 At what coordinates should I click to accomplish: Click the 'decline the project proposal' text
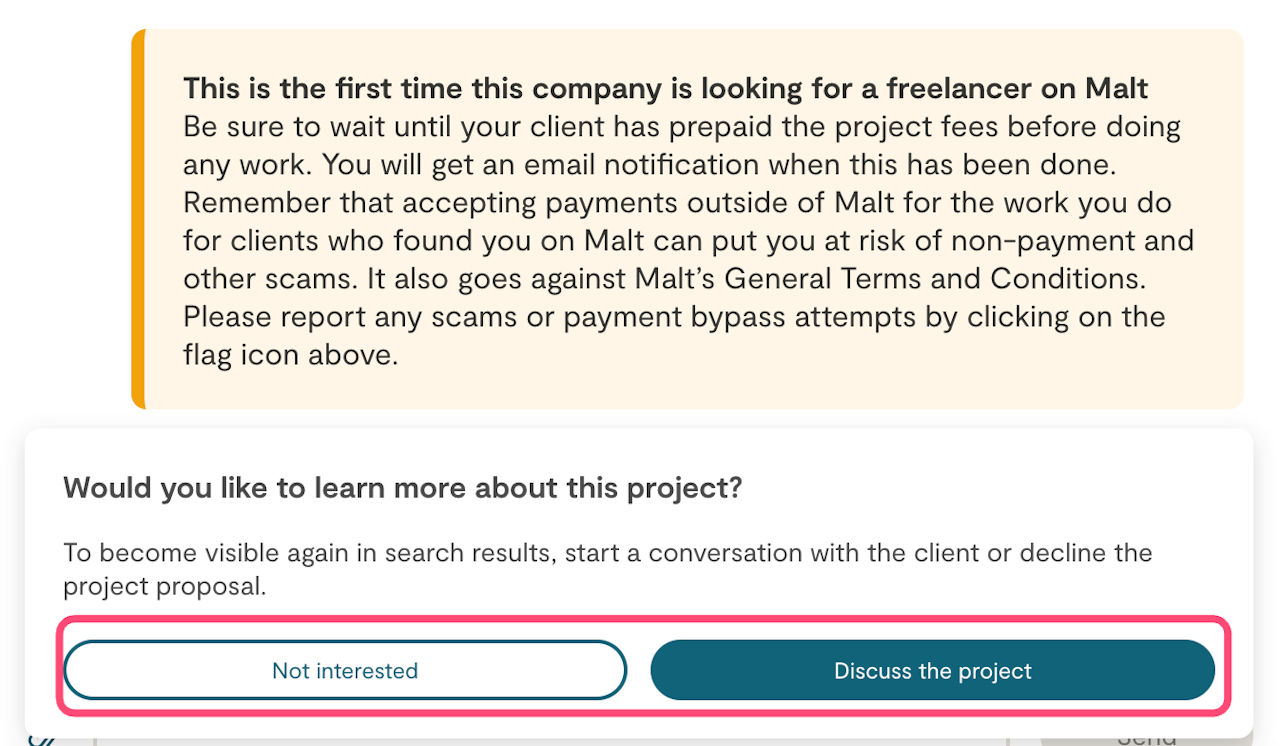(x=1060, y=553)
